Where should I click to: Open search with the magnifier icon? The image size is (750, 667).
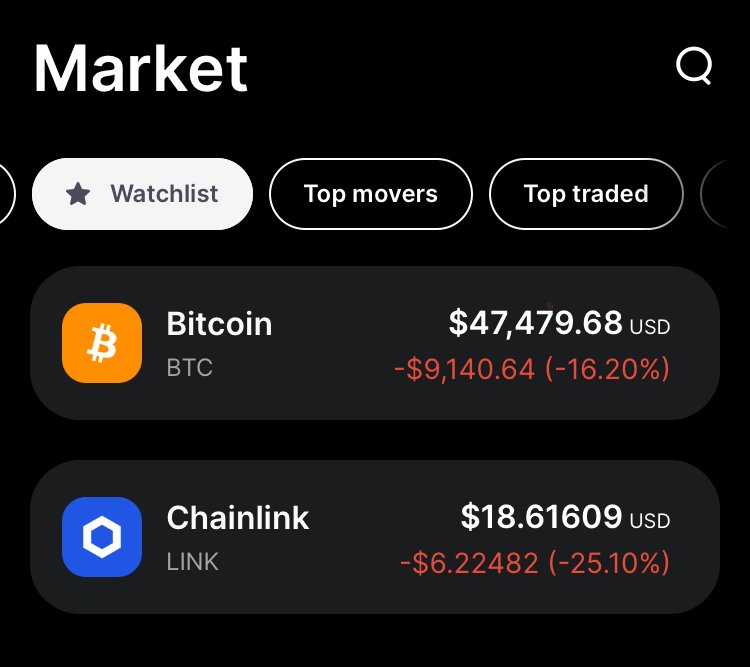click(x=694, y=66)
